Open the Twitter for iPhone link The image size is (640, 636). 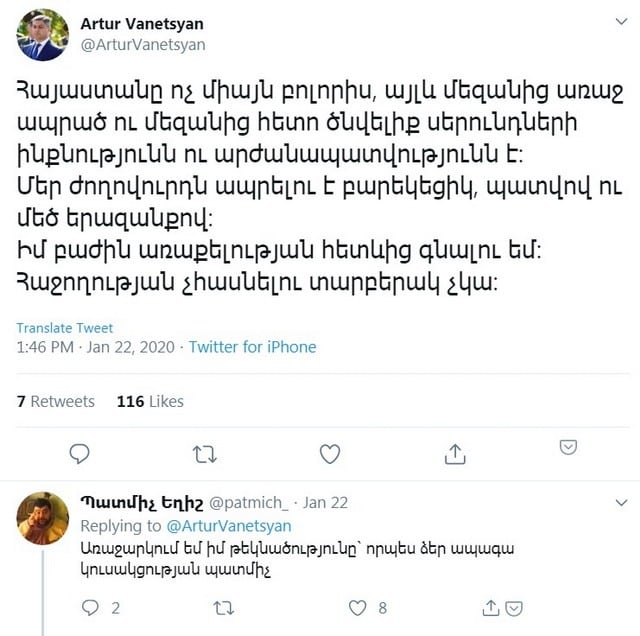(x=252, y=347)
